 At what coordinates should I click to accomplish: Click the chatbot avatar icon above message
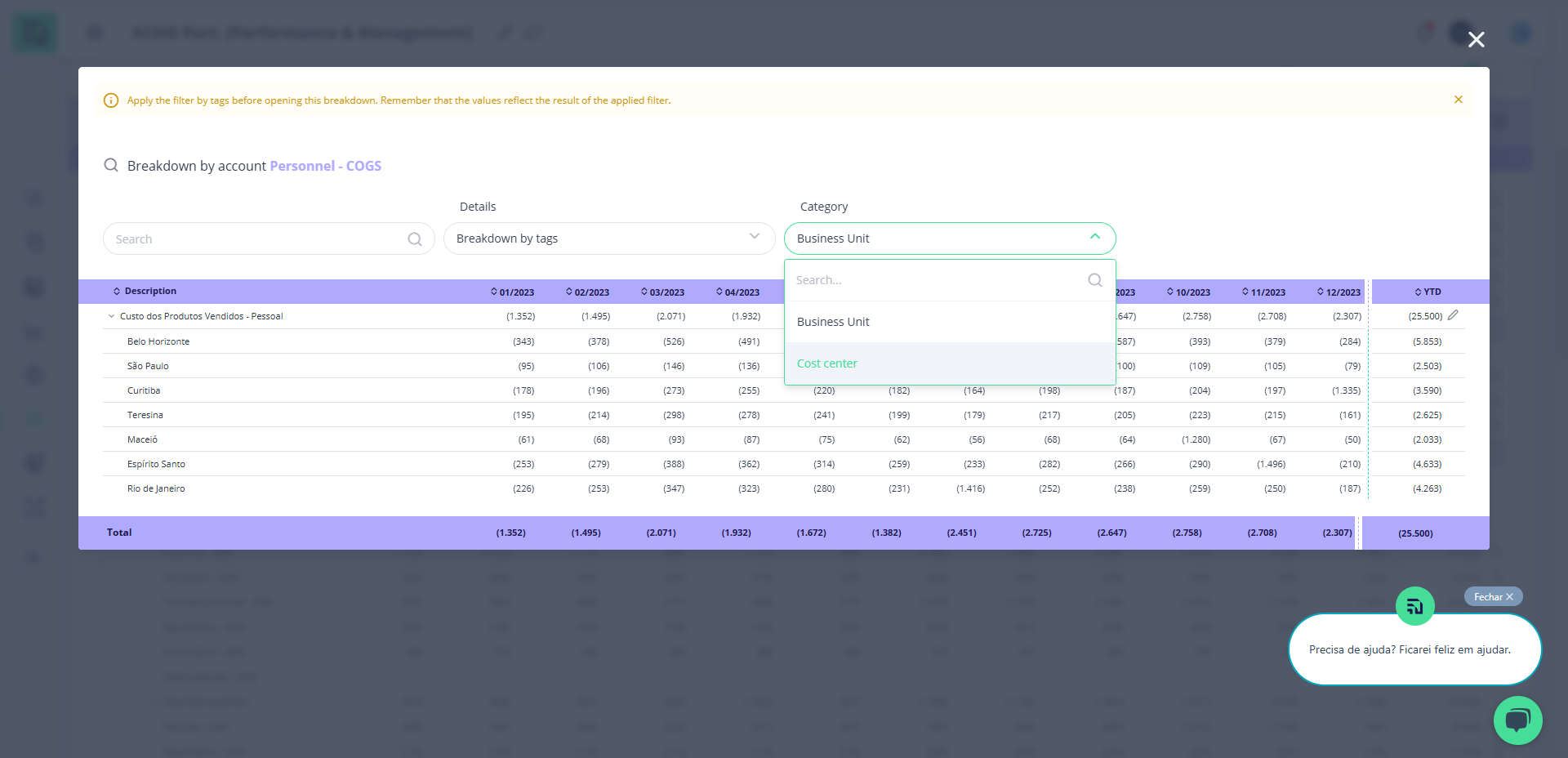pyautogui.click(x=1415, y=606)
